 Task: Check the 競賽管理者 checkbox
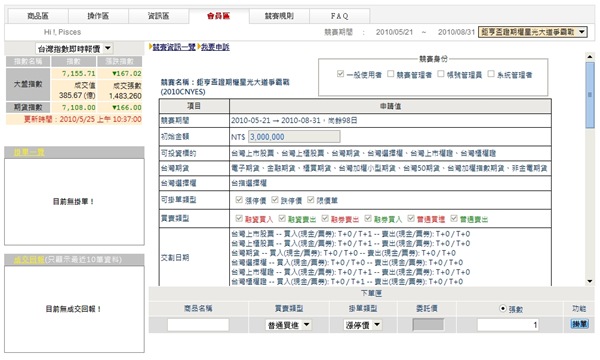(390, 74)
